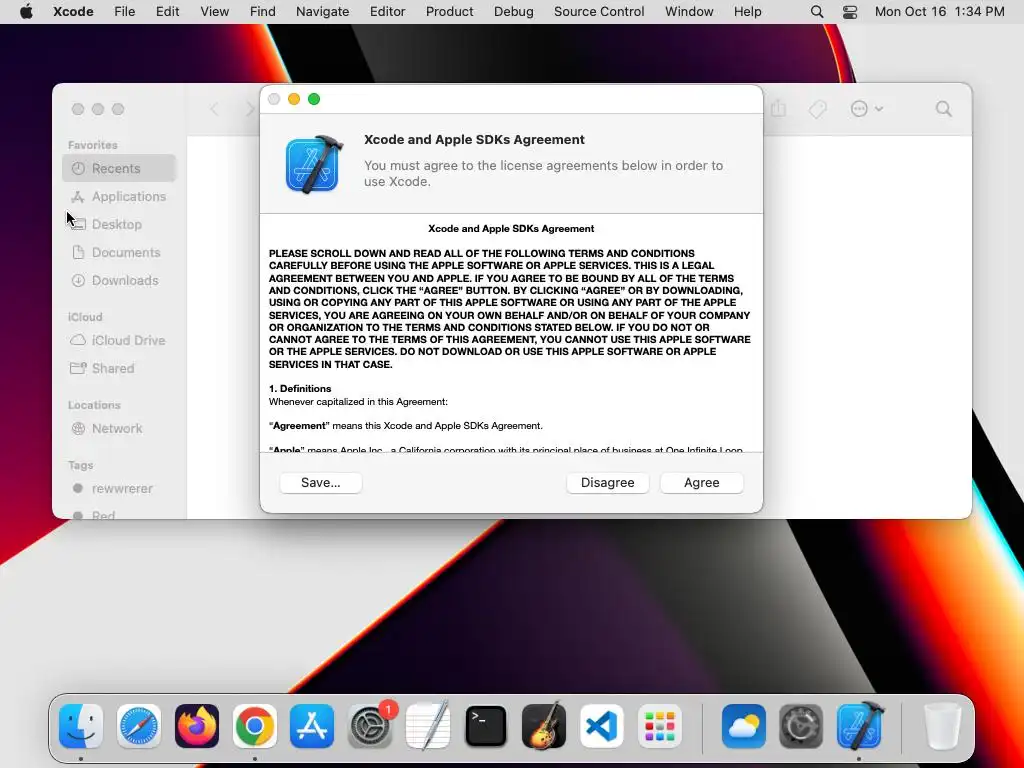Open Weather from the Dock
The height and width of the screenshot is (768, 1024).
click(x=744, y=726)
